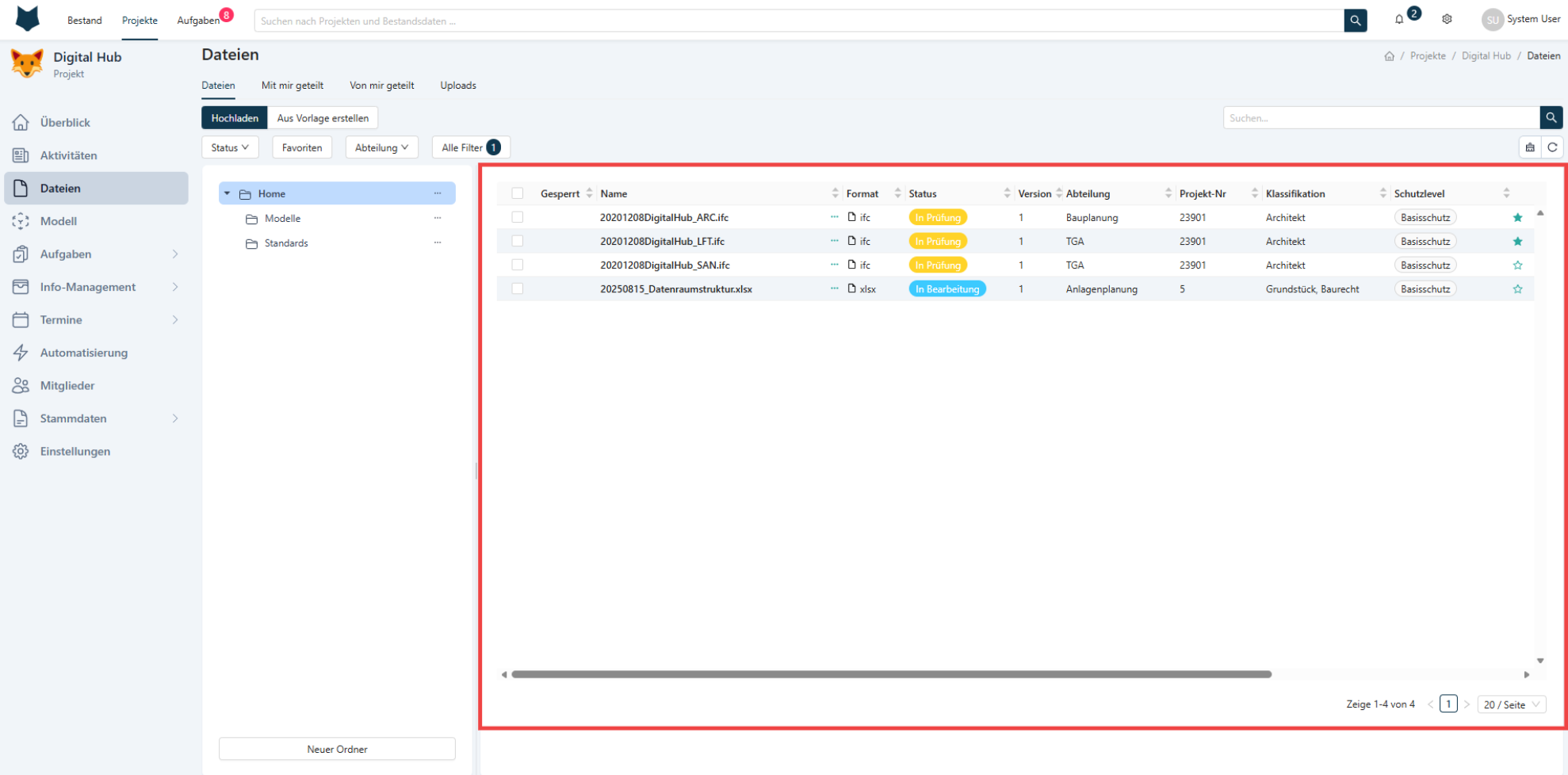Viewport: 1568px width, 775px height.
Task: Open row actions for 20201208DigitalHub_SAN.ifc
Action: (834, 265)
